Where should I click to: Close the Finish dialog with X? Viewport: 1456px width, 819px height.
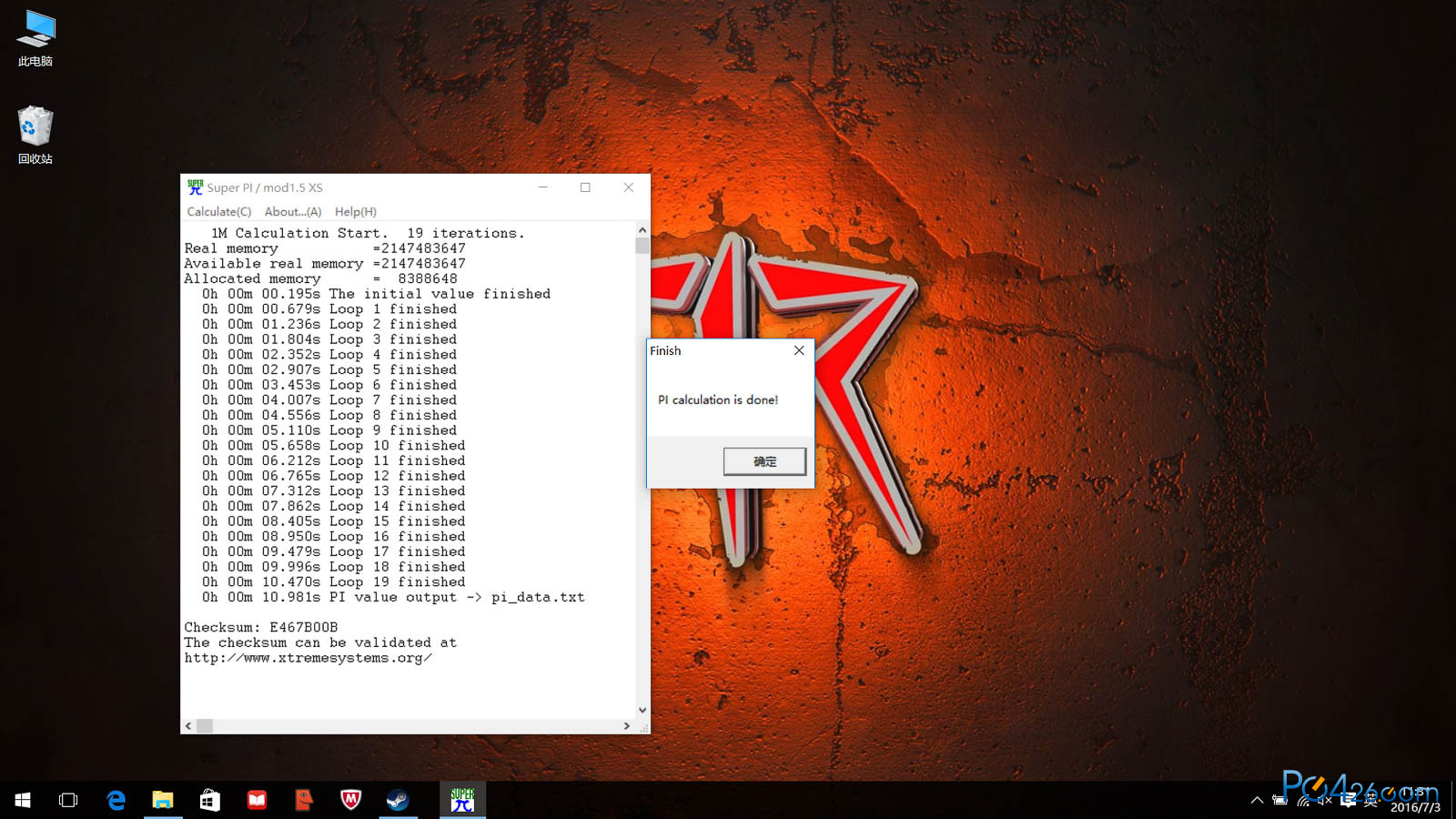(799, 350)
